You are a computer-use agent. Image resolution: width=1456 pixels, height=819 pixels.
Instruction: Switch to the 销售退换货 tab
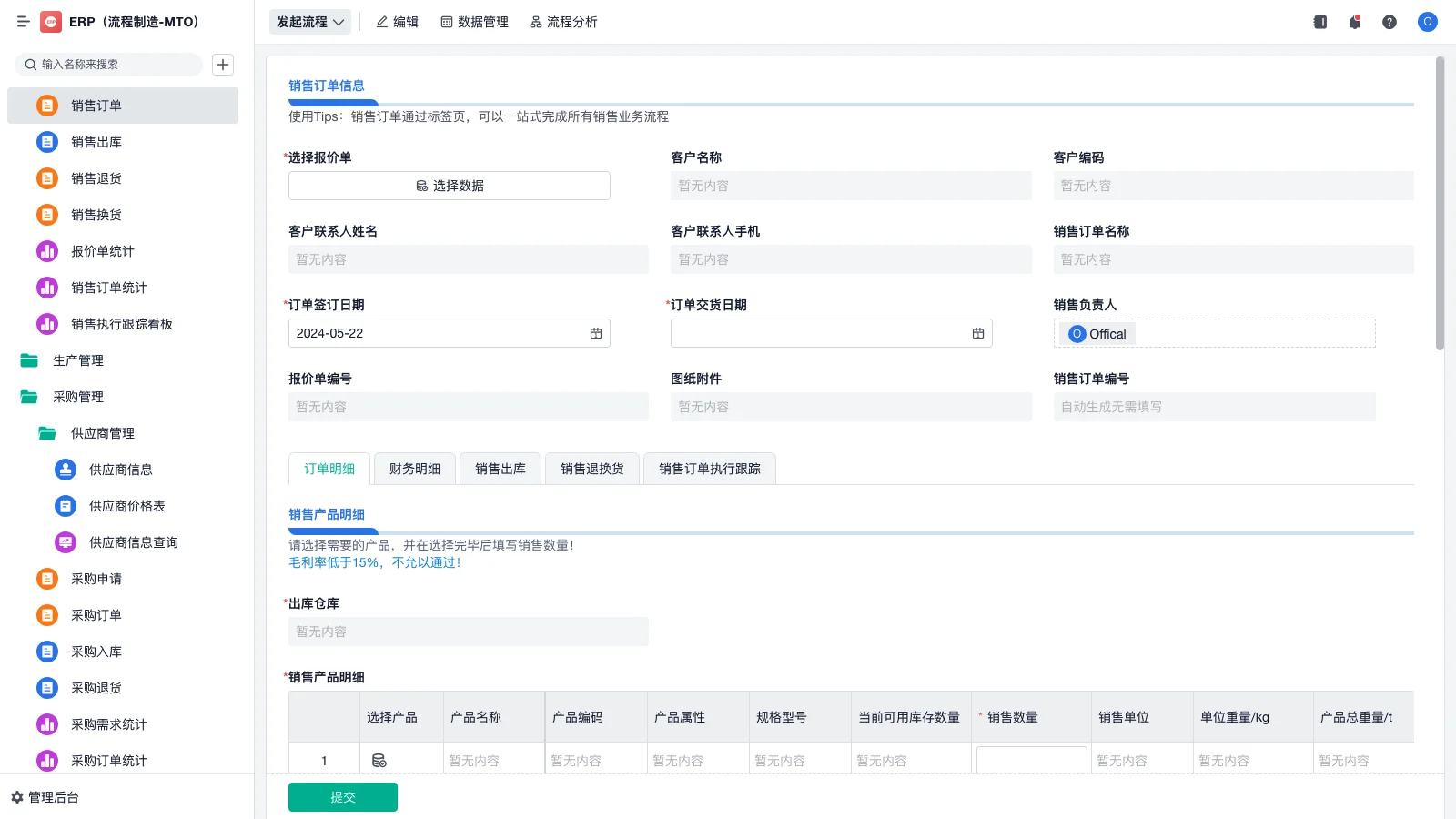[x=592, y=469]
